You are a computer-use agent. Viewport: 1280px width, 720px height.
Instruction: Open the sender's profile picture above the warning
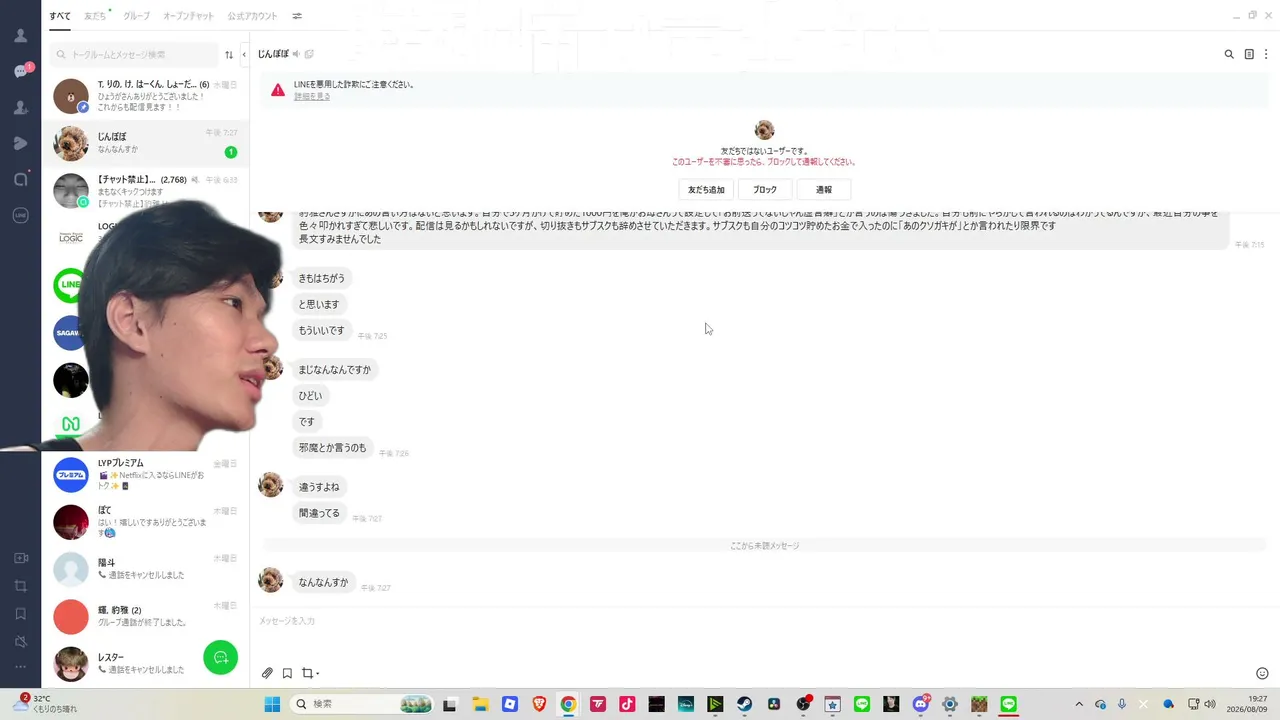(764, 130)
